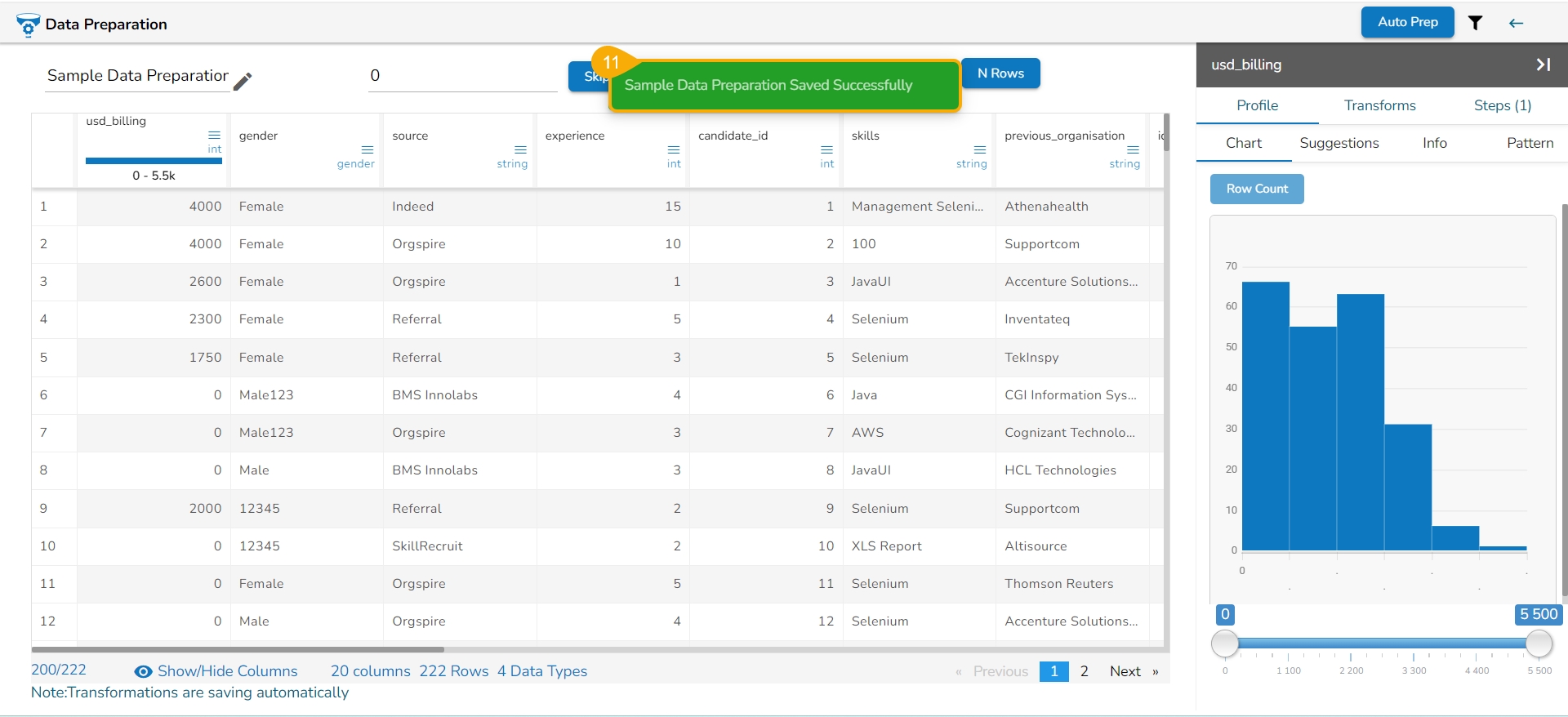Screen dimensions: 1568x717
Task: Open the skills column menu icon
Action: click(979, 149)
